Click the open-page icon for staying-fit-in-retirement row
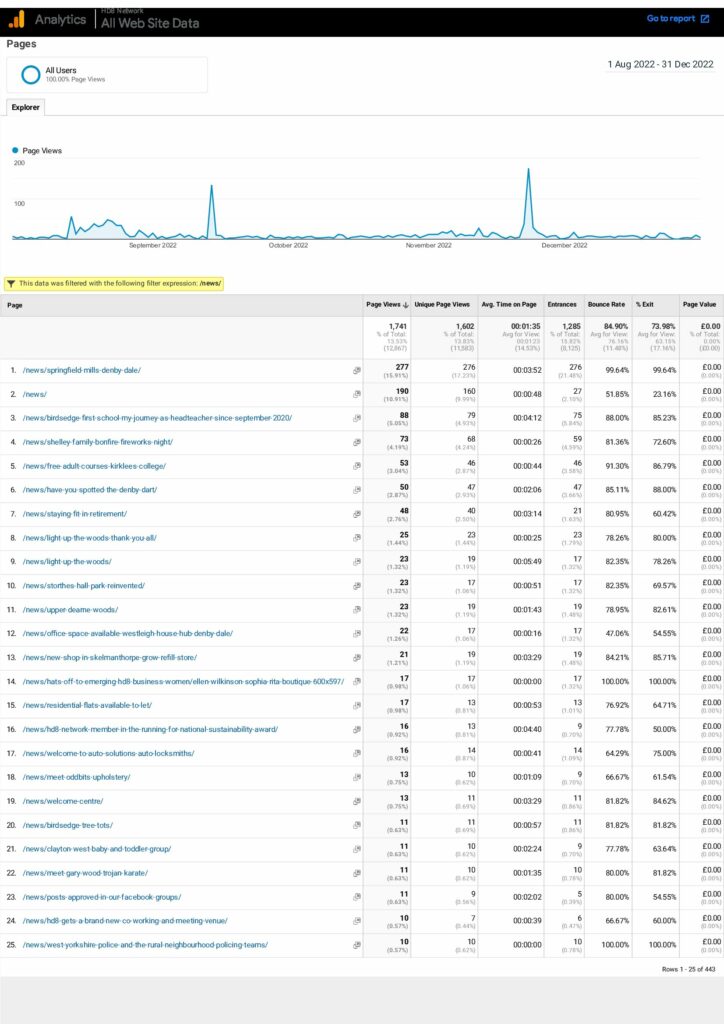Screen dimensions: 724x1024 356,514
